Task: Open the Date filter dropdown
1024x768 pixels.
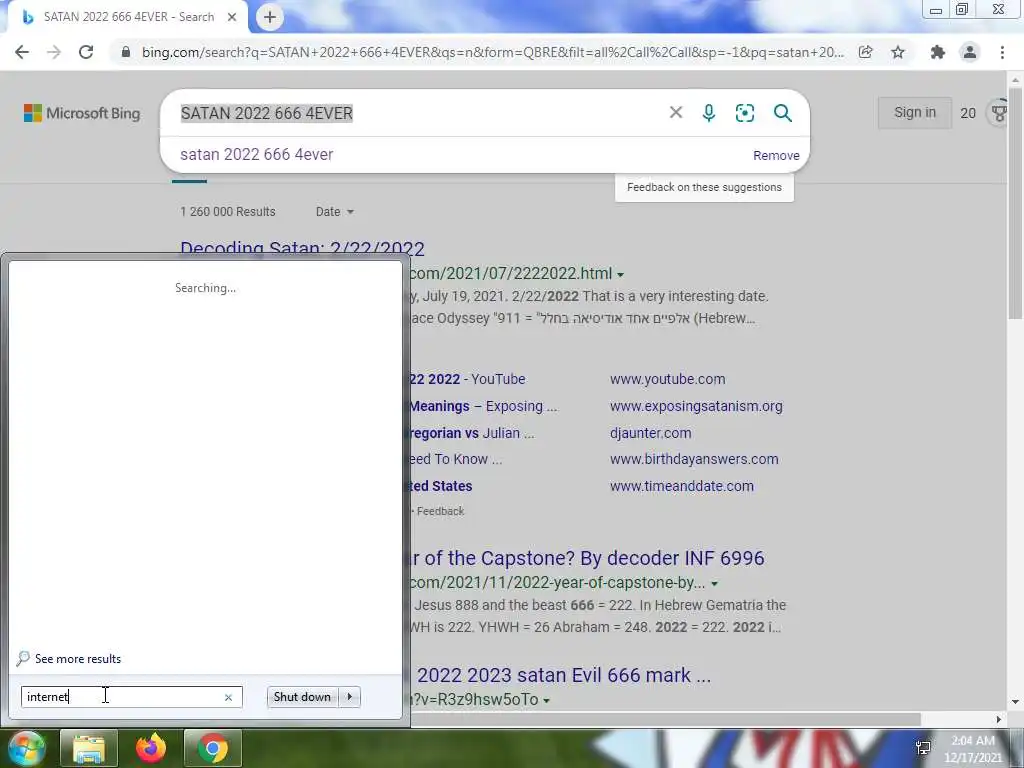Action: [334, 212]
